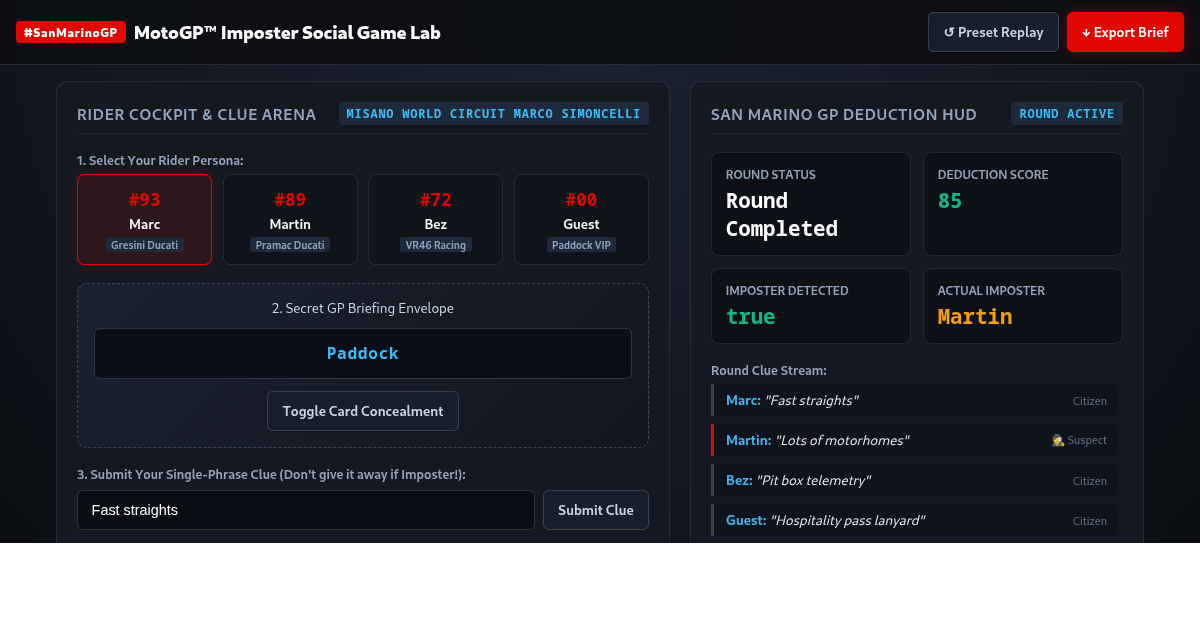Viewport: 1200px width, 630px height.
Task: Toggle Card Concealment for the briefing envelope
Action: pyautogui.click(x=363, y=411)
